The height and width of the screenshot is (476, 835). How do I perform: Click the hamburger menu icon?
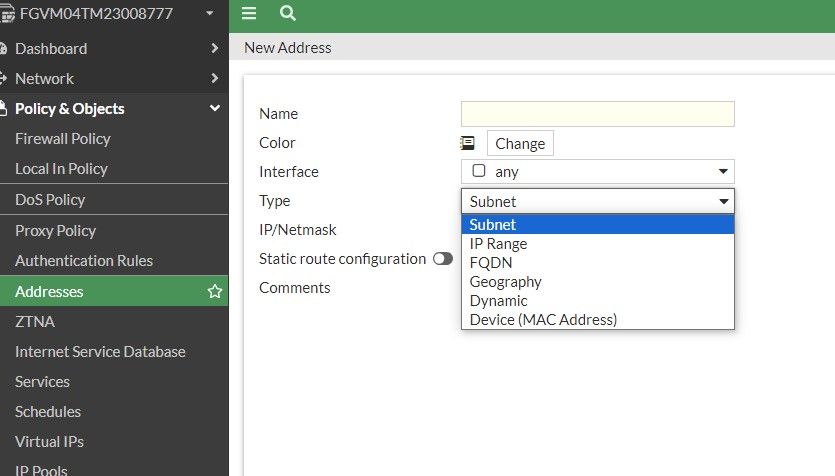249,13
